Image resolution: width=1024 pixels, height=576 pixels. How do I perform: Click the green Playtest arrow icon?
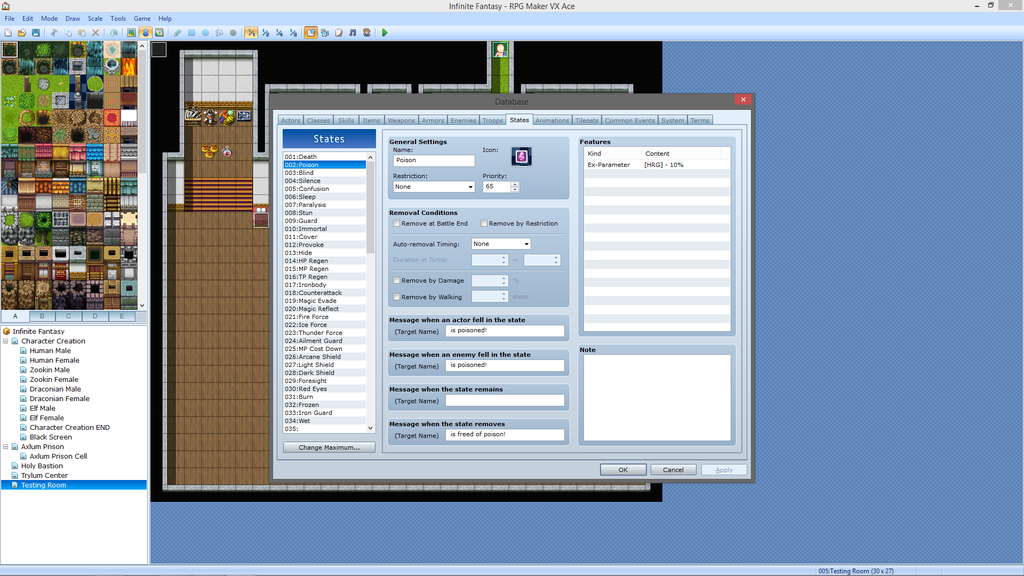point(384,33)
